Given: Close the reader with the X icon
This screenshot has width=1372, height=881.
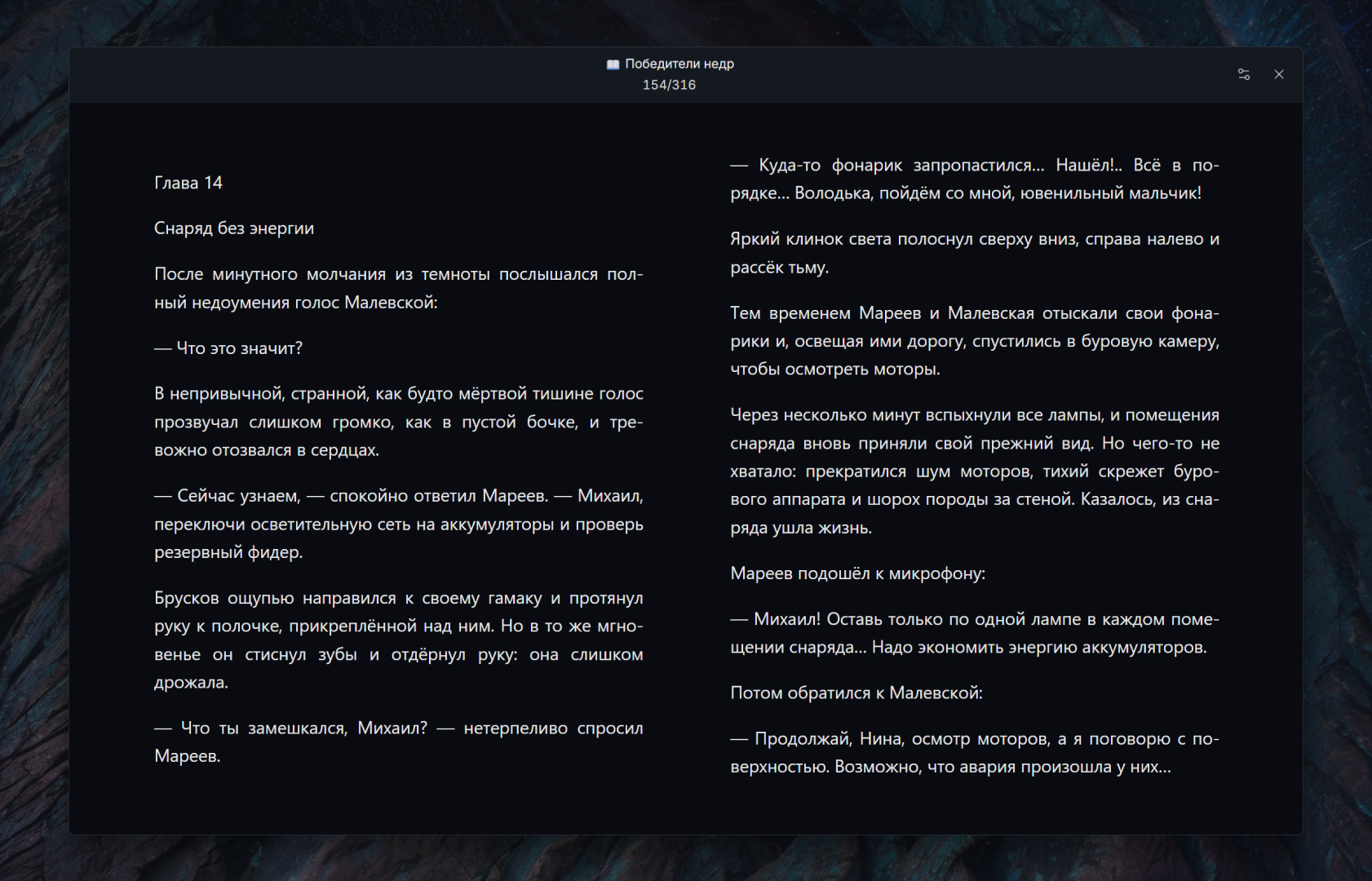Looking at the screenshot, I should click(1279, 74).
